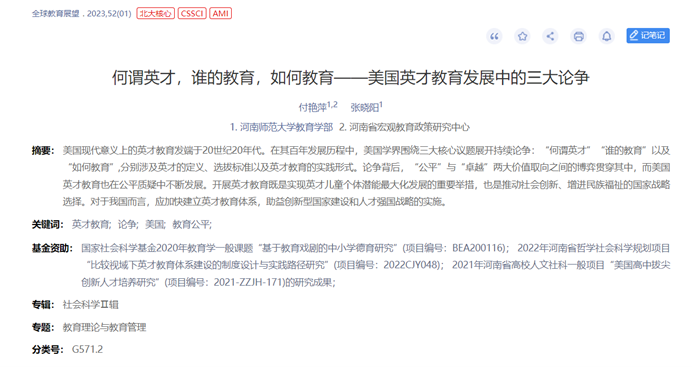Click the 分类号 label
Image resolution: width=692 pixels, height=367 pixels.
coord(47,349)
